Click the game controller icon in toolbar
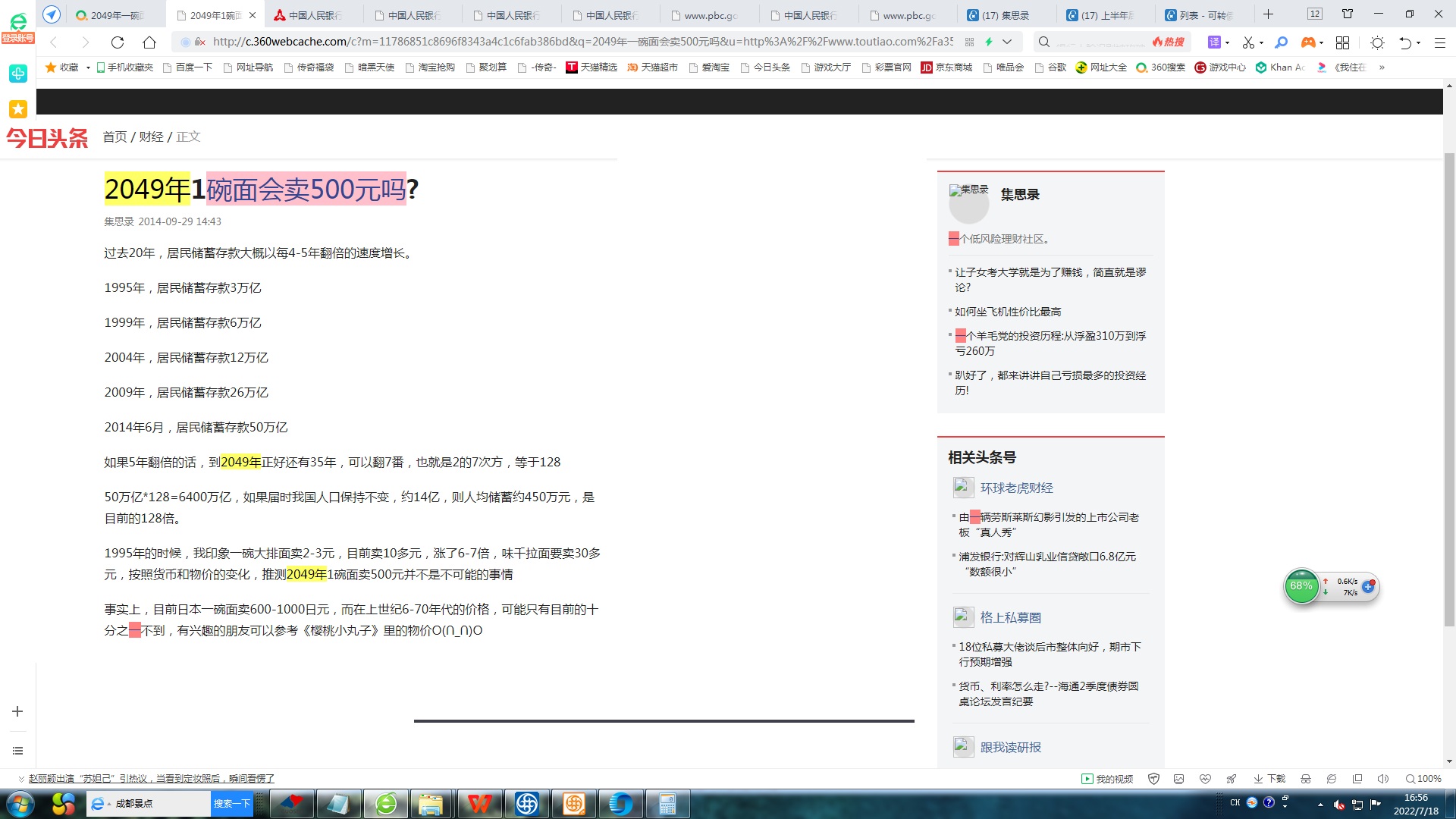Viewport: 1456px width, 819px height. click(1307, 42)
